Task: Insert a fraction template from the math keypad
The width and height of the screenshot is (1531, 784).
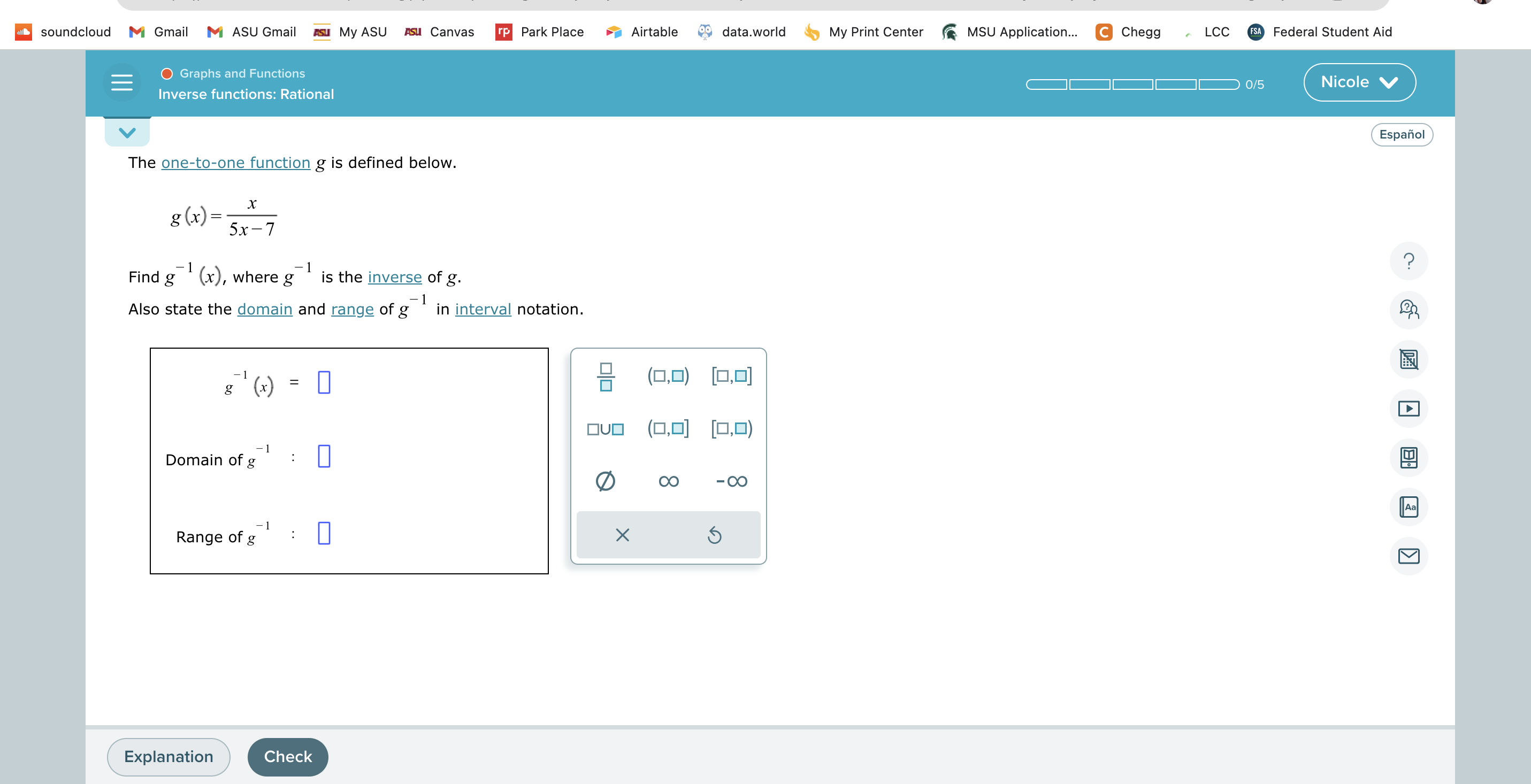Action: pos(604,376)
